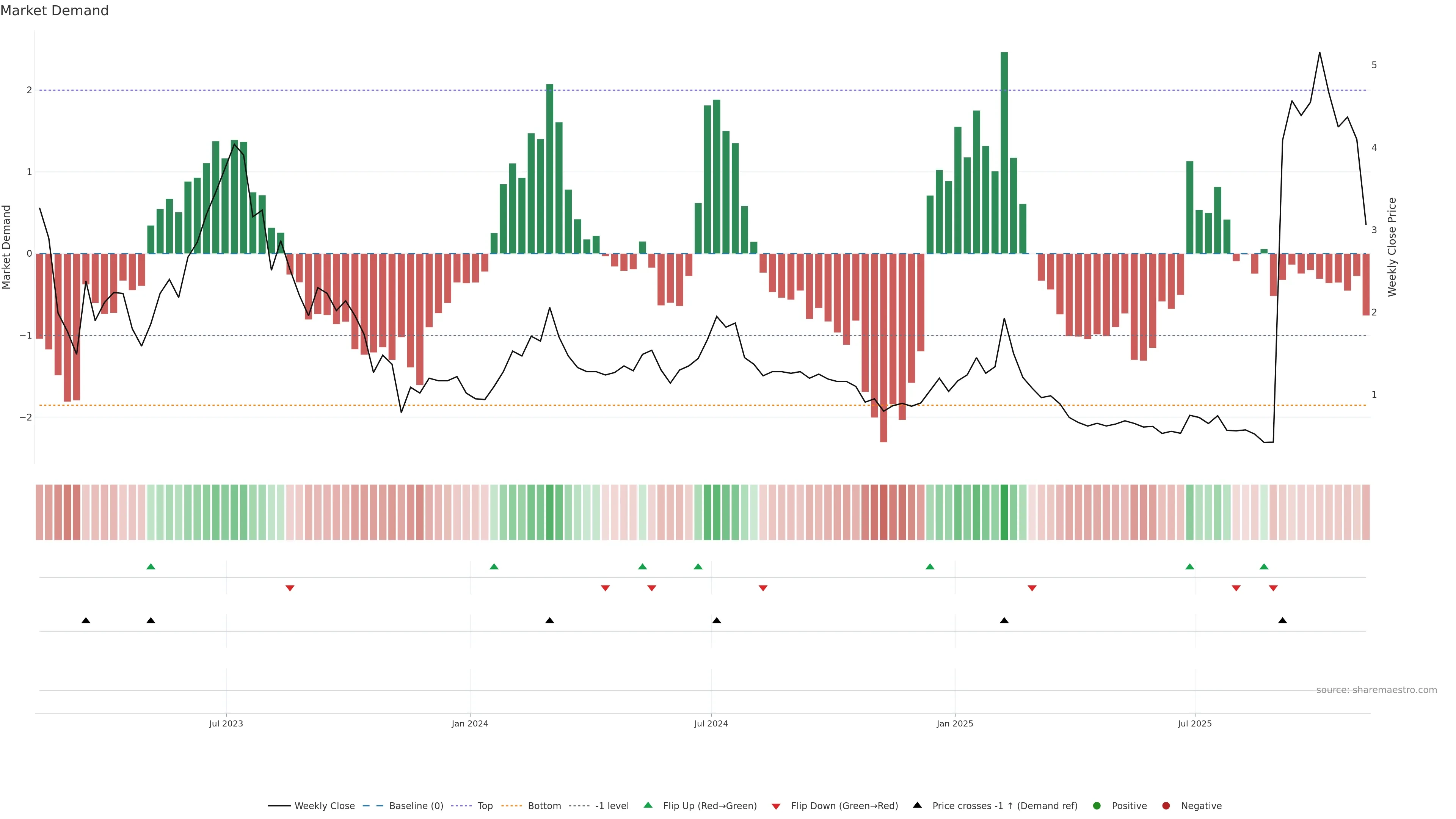Click the Jan 2024 x-axis label
This screenshot has height=819, width=1456.
pos(470,723)
